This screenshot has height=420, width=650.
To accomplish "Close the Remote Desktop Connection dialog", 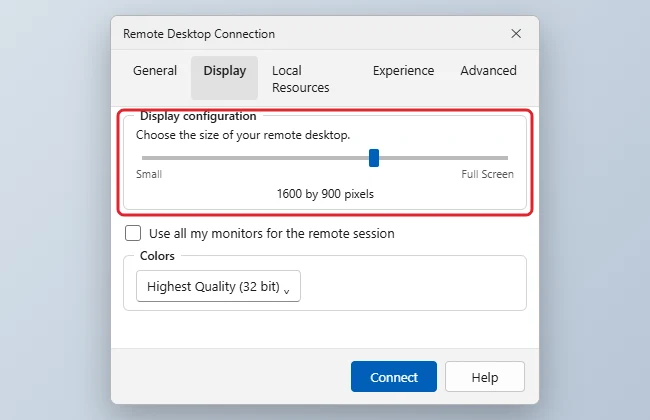I will click(x=516, y=34).
